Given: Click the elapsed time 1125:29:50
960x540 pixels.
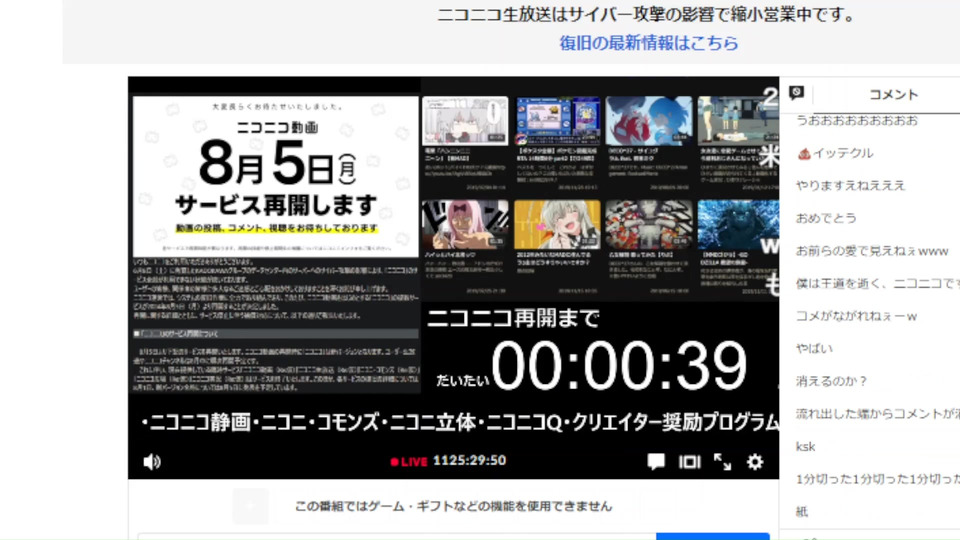Looking at the screenshot, I should 470,460.
